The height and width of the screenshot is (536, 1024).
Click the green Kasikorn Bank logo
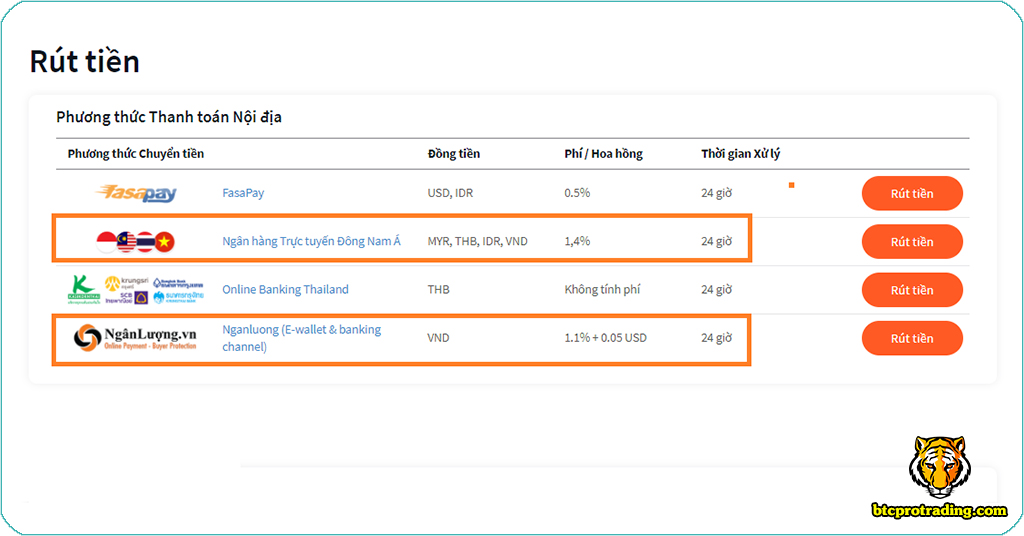[x=83, y=289]
